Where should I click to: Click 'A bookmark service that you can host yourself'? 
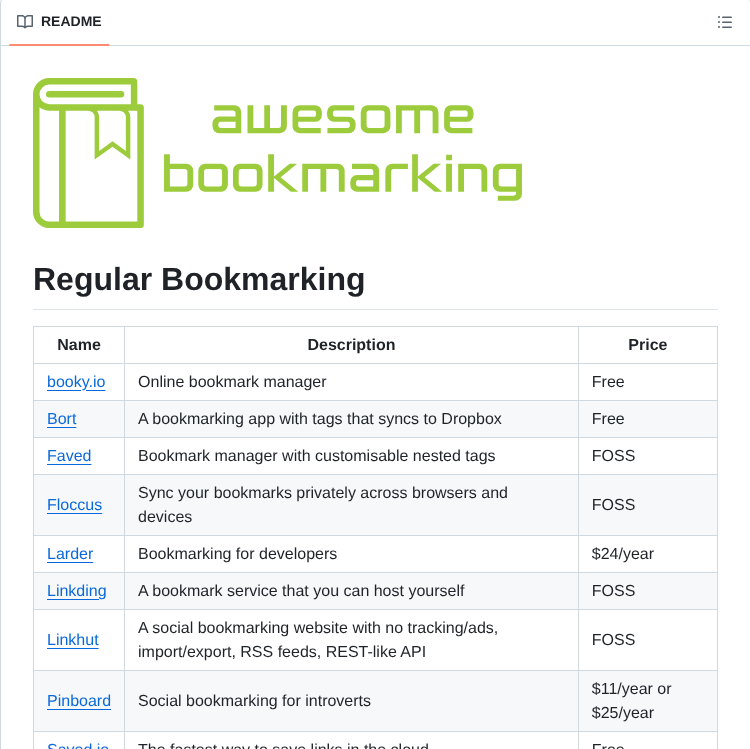[301, 591]
